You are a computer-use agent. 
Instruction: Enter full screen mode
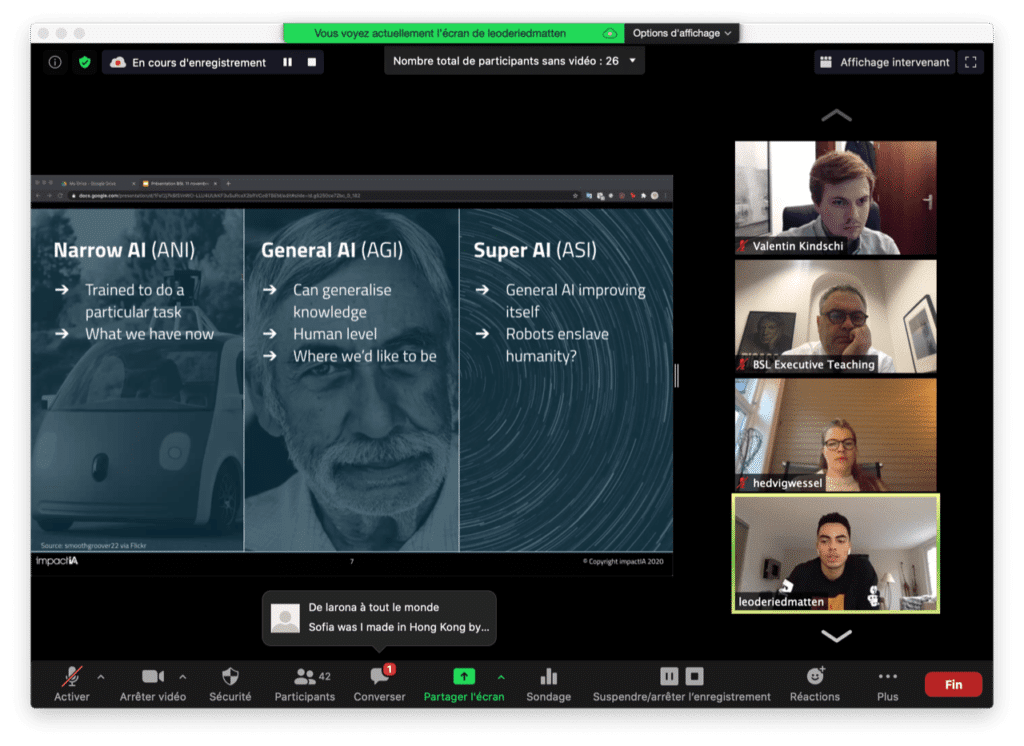coord(969,62)
